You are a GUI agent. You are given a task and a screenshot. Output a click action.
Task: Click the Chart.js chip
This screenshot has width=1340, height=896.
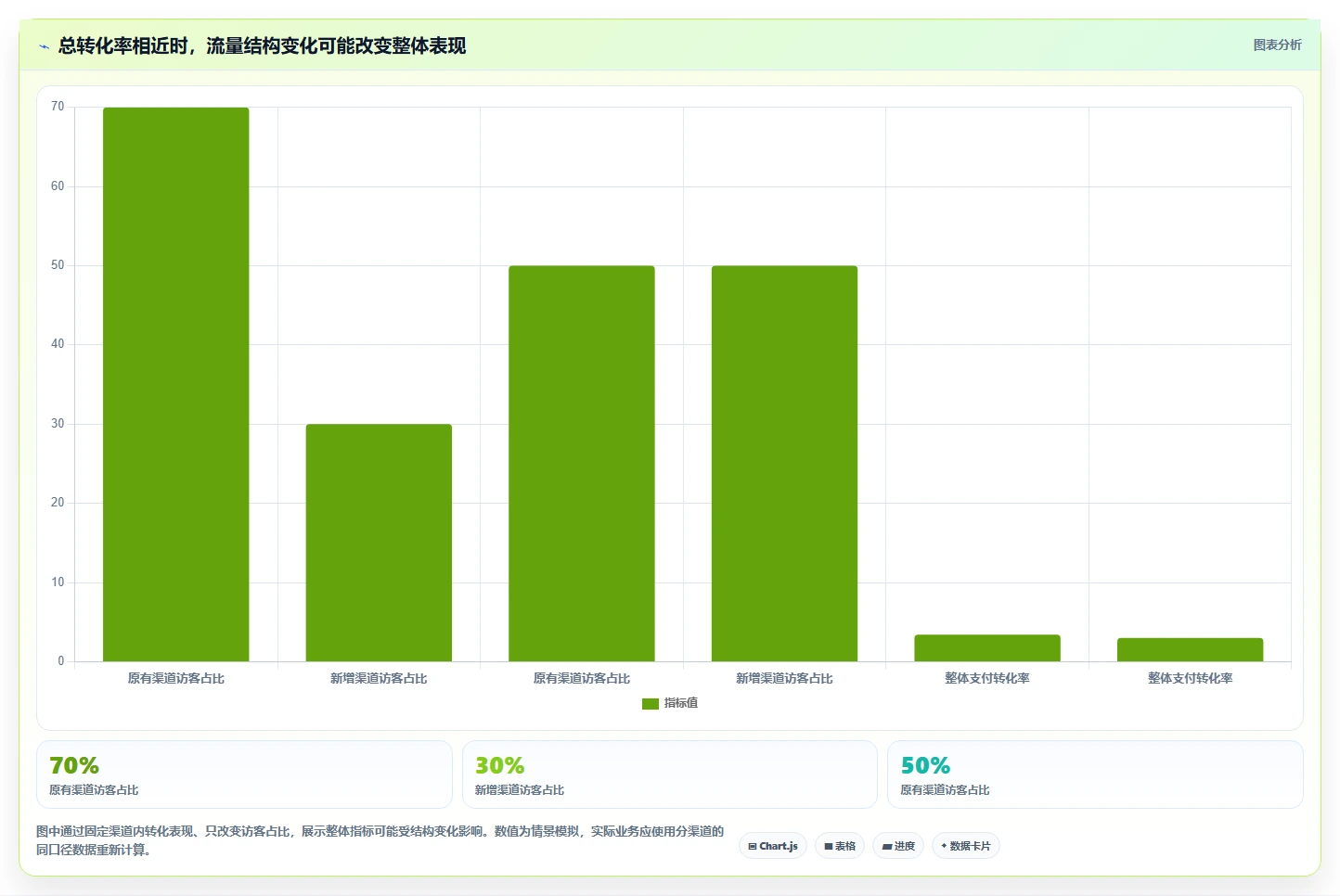773,846
